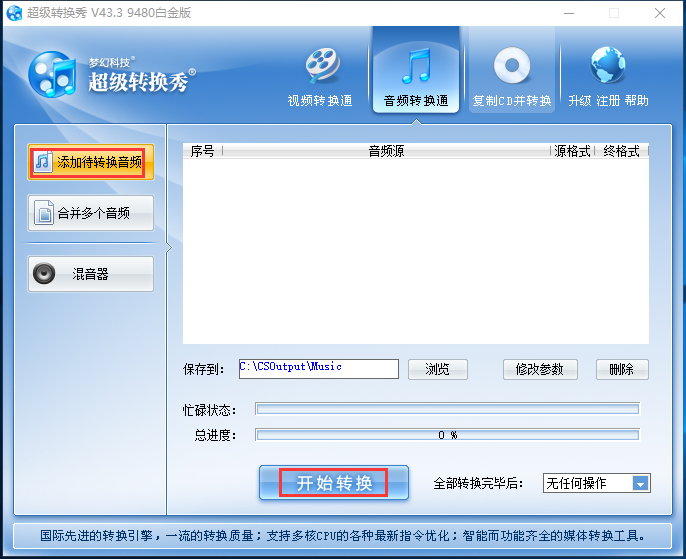Screen dimensions: 686x559
Task: Switch to the 视频转换通 tab label
Action: click(320, 101)
